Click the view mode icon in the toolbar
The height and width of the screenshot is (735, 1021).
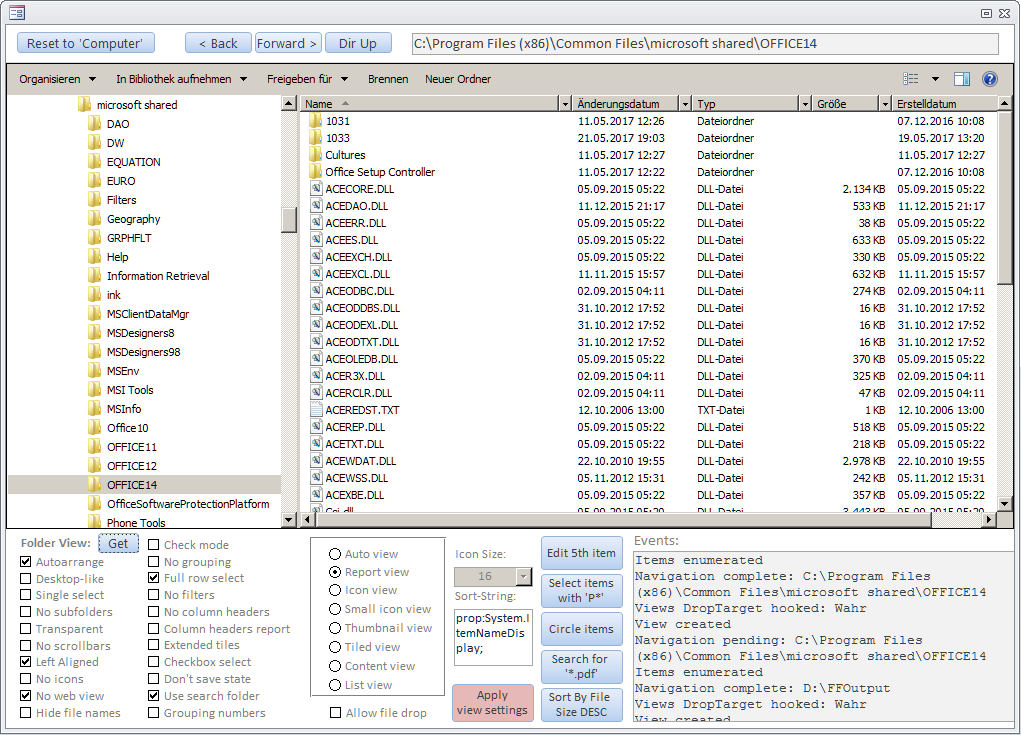[x=910, y=79]
